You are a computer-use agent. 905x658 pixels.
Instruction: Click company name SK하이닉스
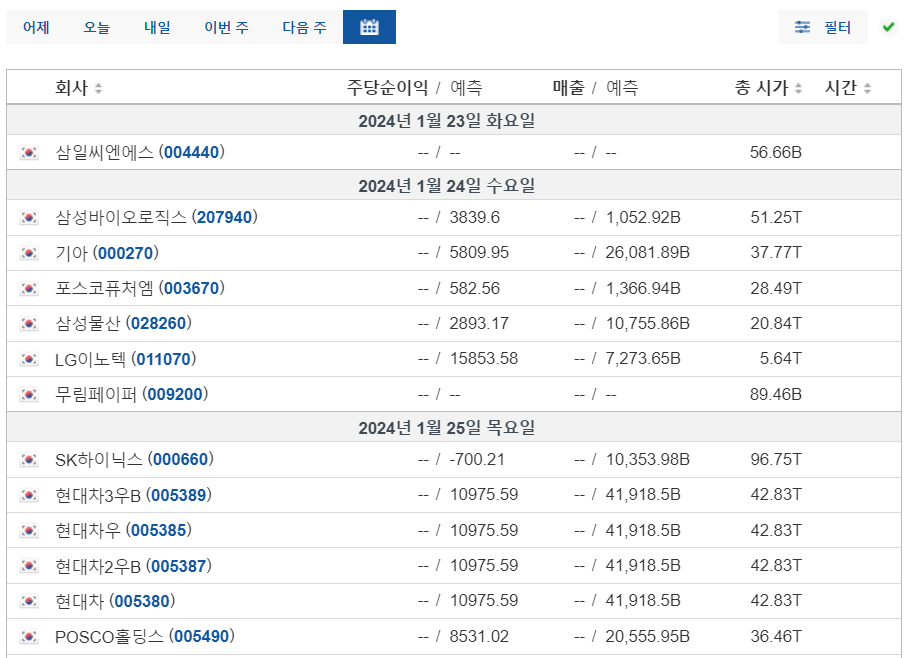click(99, 460)
